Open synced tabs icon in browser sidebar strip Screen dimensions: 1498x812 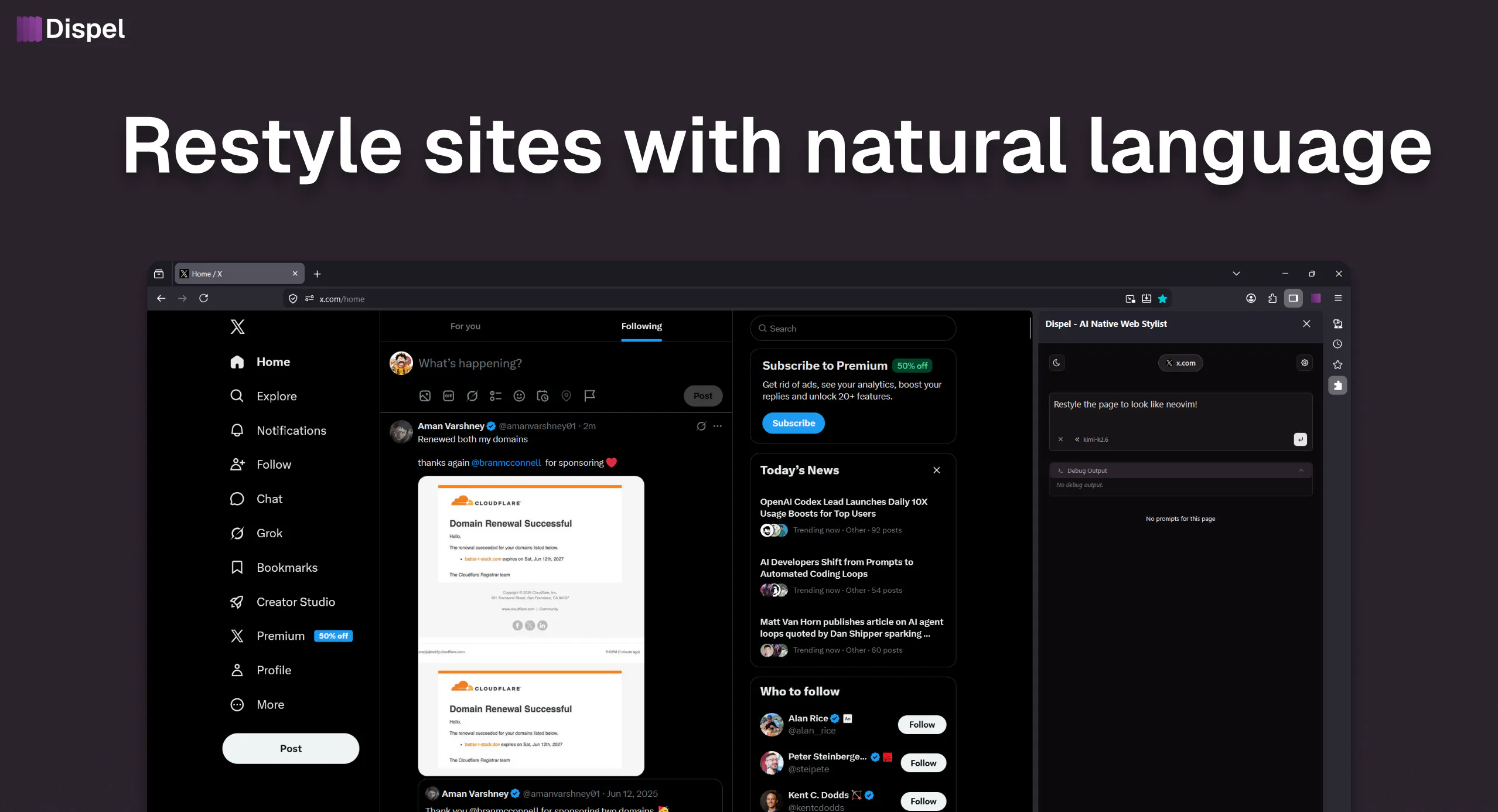point(1337,323)
